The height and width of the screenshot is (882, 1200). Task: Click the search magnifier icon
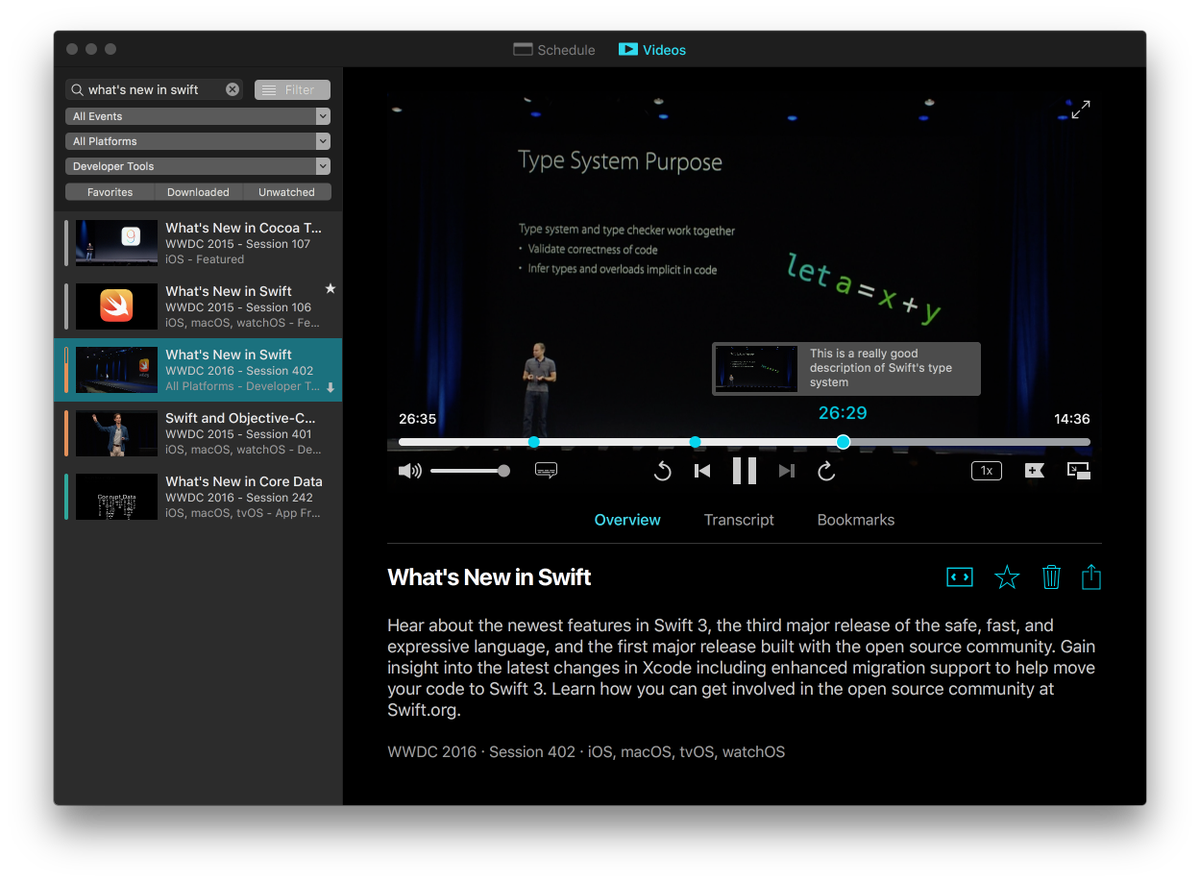coord(77,90)
